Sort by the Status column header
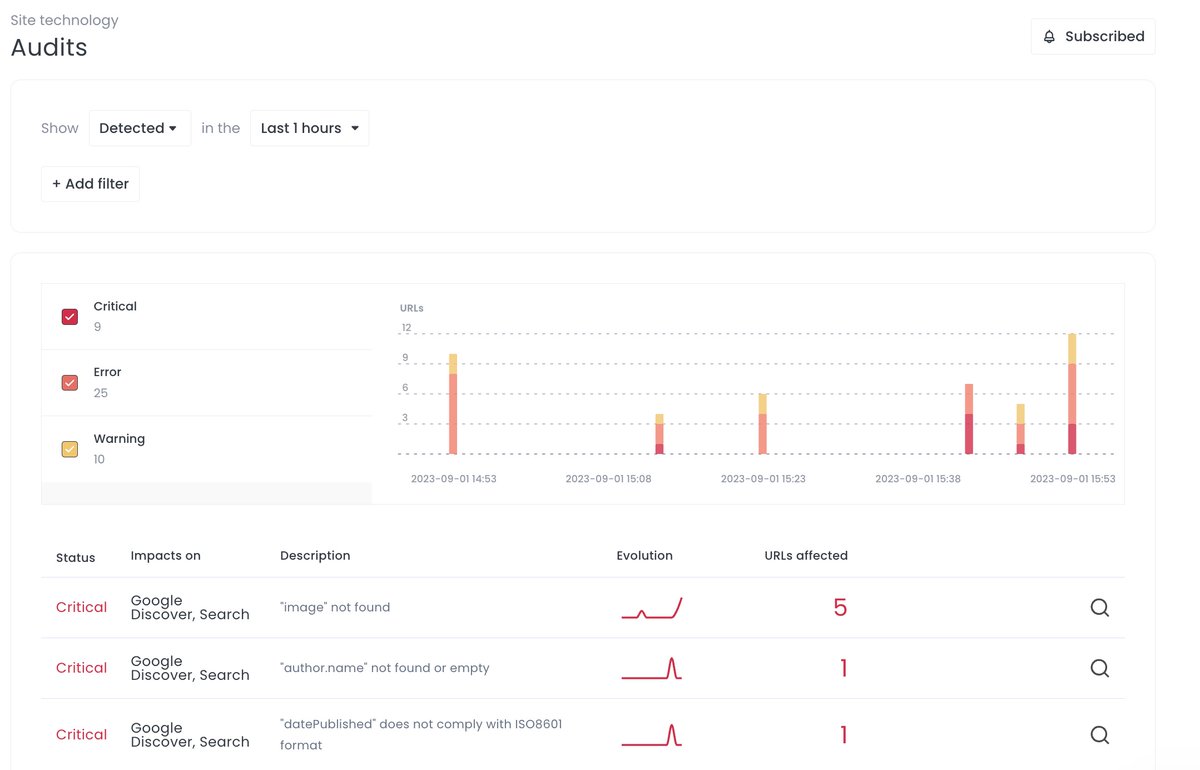This screenshot has width=1200, height=770. click(x=75, y=557)
